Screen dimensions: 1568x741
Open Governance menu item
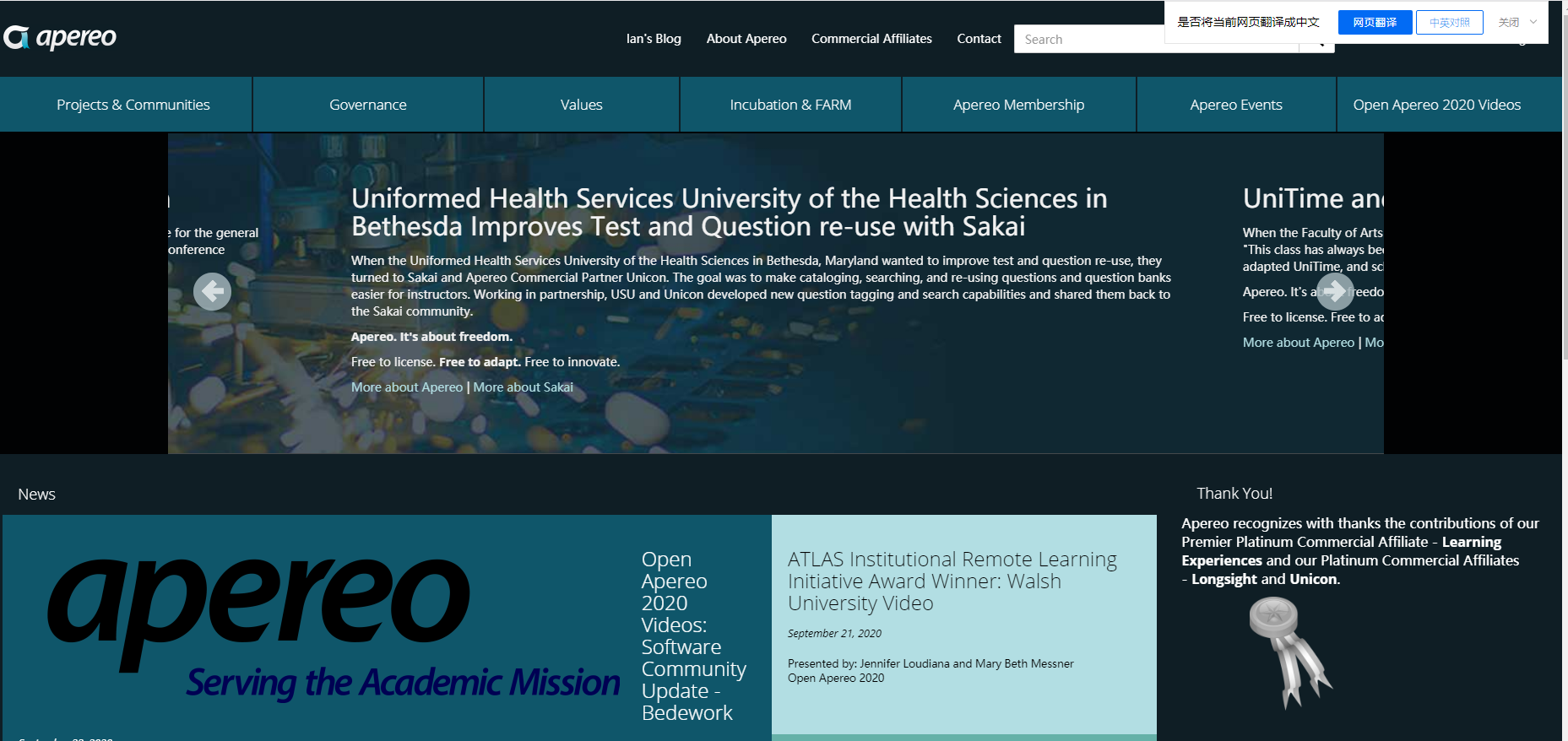368,105
